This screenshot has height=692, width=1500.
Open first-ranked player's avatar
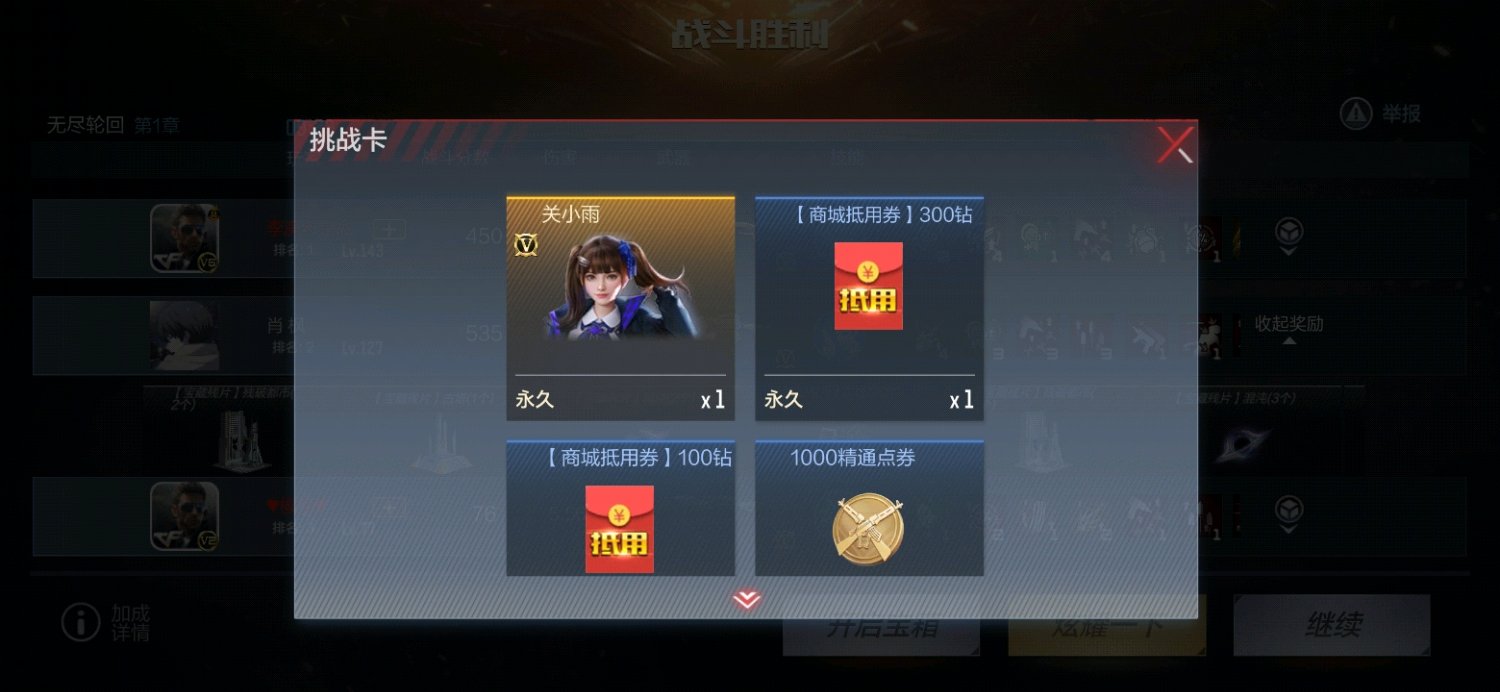tap(184, 238)
